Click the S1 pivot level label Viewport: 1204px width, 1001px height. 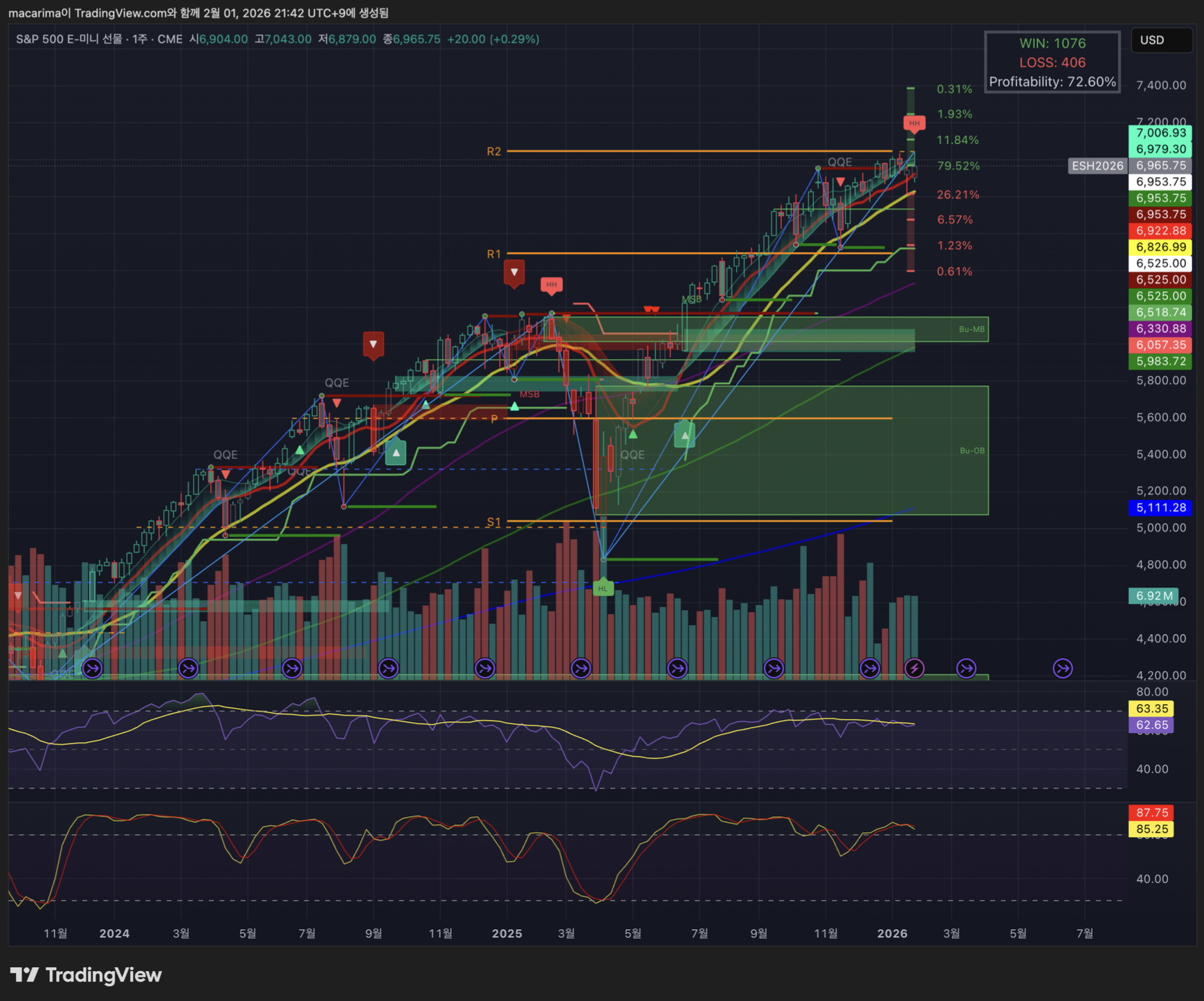click(493, 522)
